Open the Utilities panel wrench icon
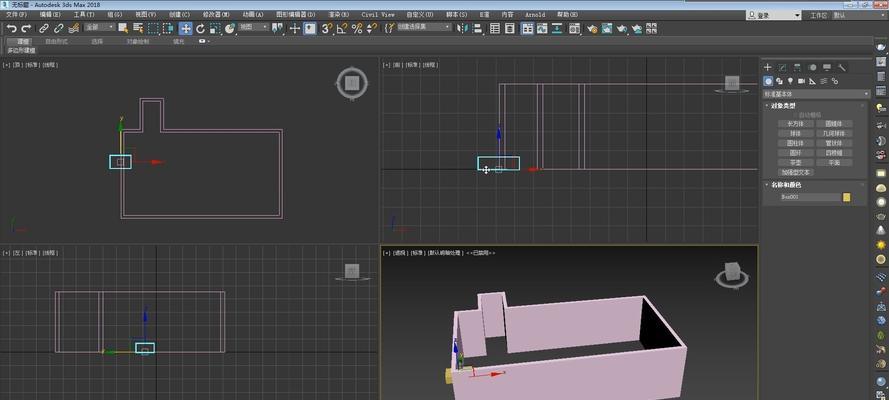 pos(841,67)
